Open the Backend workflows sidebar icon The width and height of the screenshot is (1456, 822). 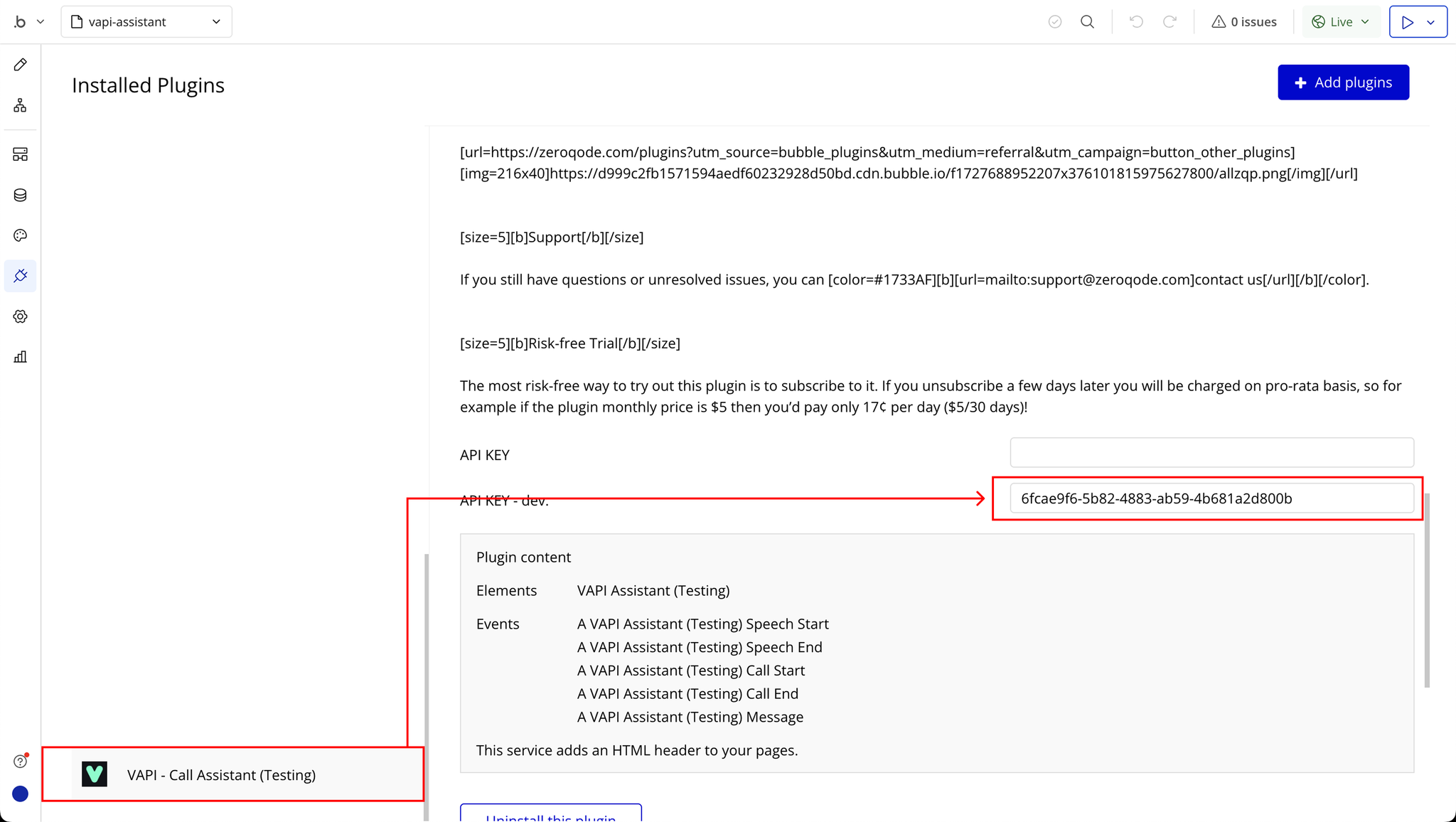20,154
